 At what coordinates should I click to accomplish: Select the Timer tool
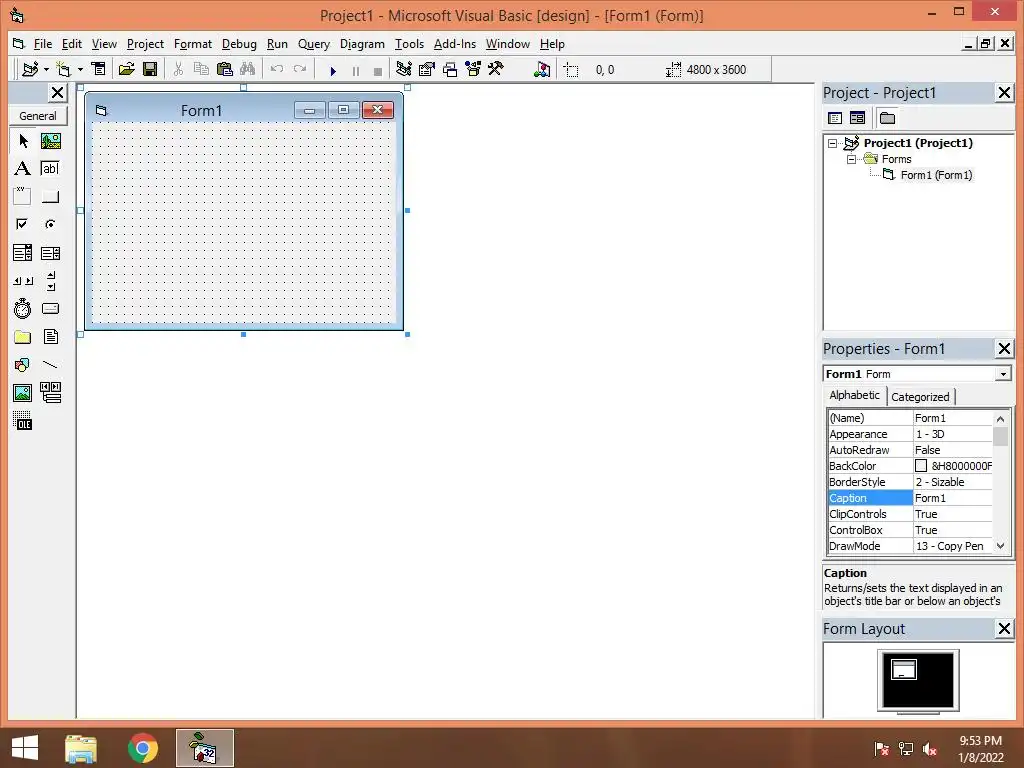pos(22,308)
